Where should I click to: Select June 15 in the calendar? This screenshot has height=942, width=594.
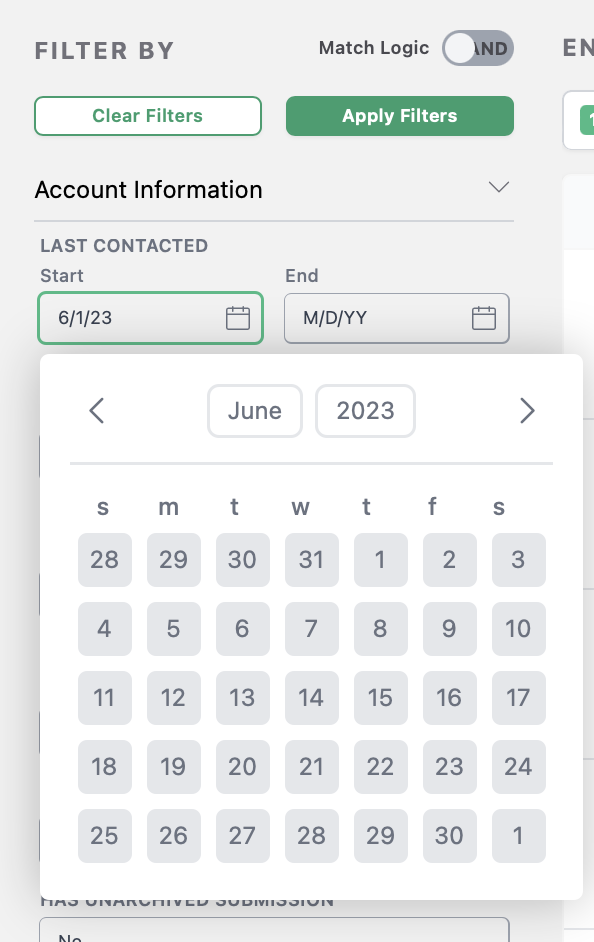(x=380, y=698)
